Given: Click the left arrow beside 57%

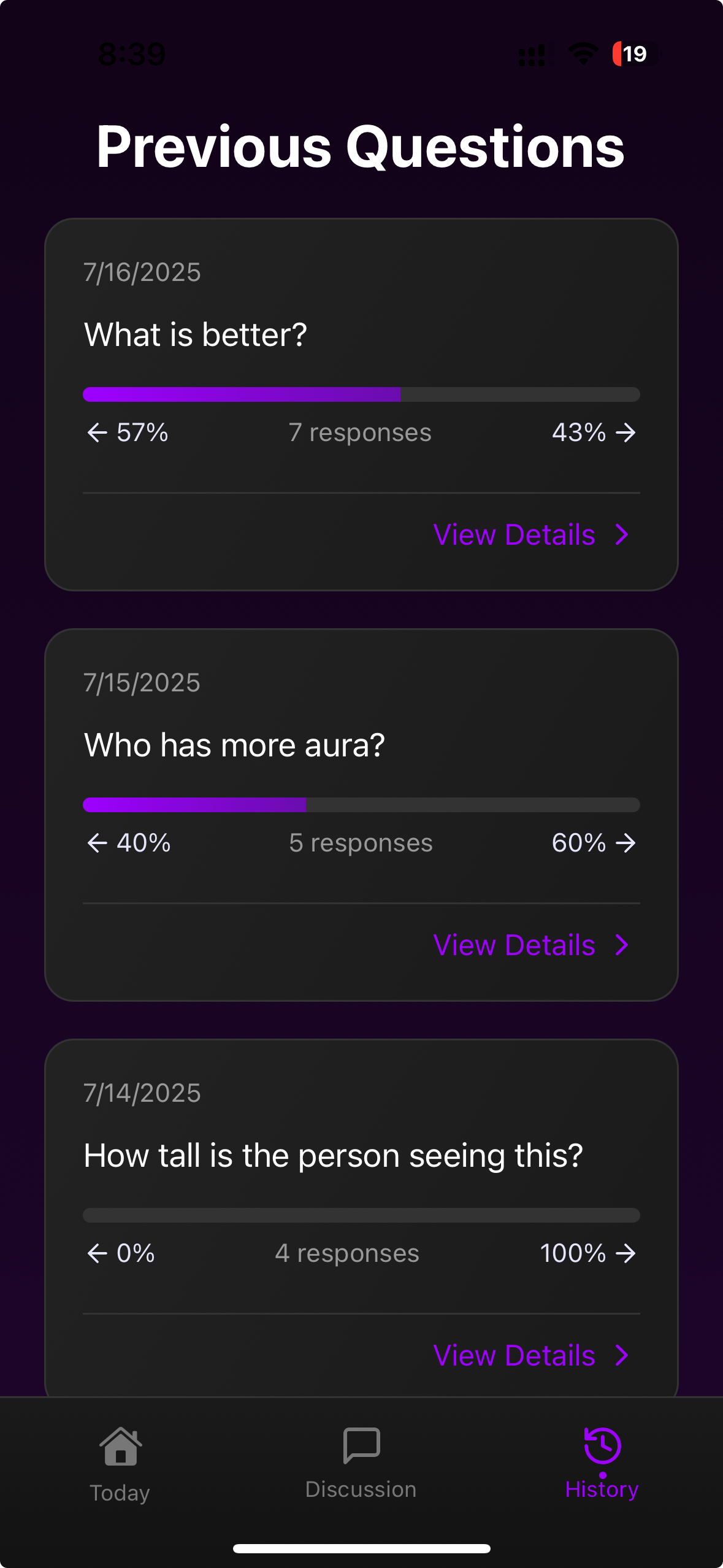Looking at the screenshot, I should pyautogui.click(x=96, y=432).
